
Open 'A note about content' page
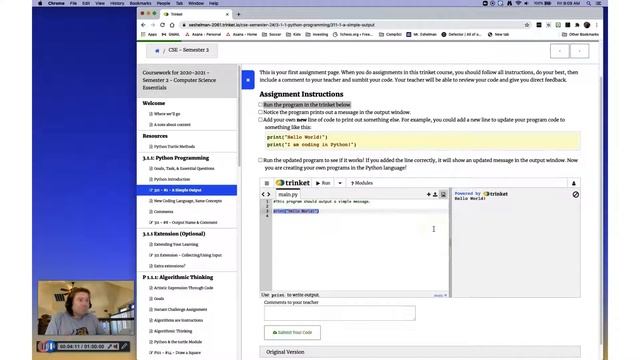coord(172,124)
